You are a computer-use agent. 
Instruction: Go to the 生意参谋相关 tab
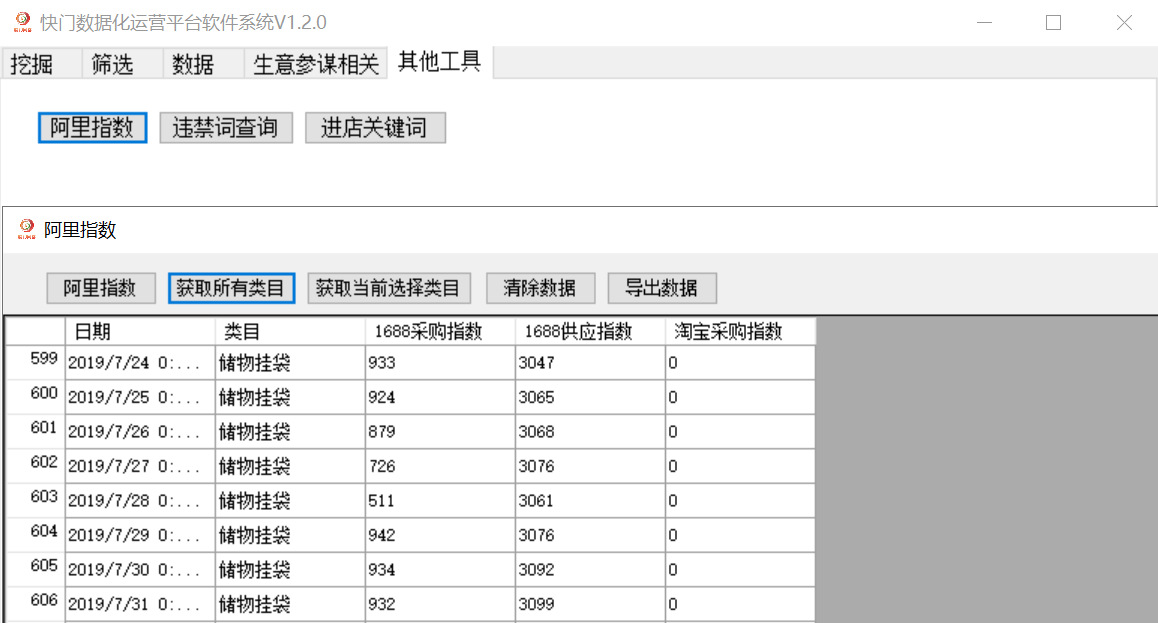(x=315, y=63)
